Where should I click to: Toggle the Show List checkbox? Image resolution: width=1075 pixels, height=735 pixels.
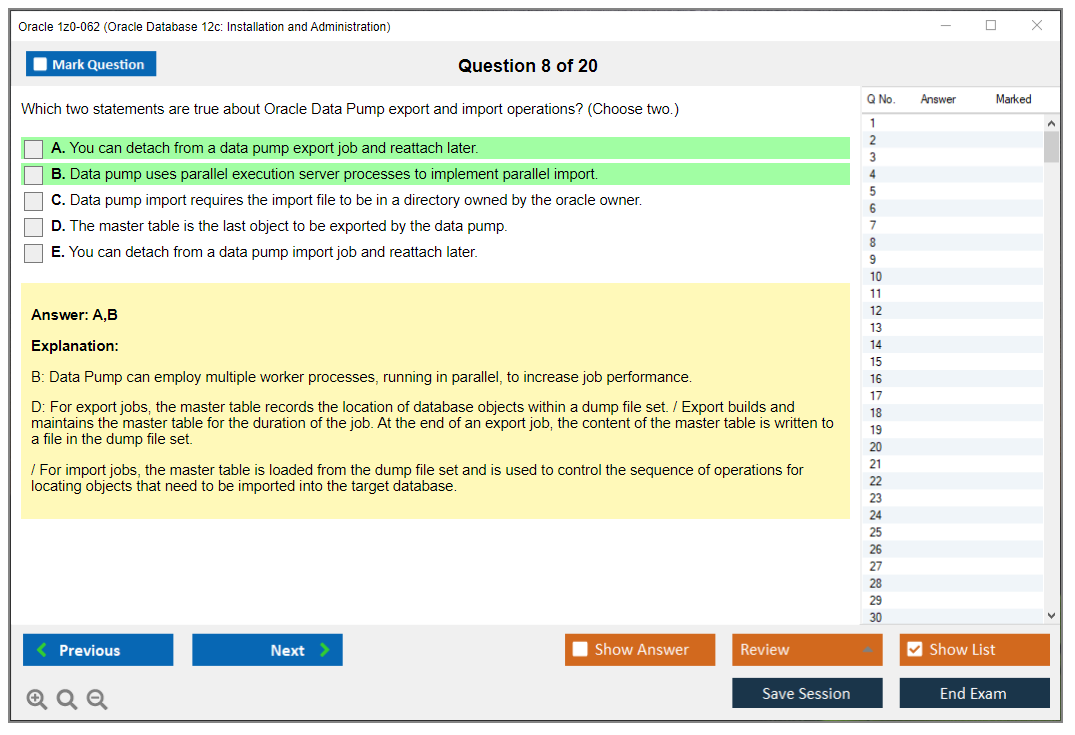[x=914, y=650]
